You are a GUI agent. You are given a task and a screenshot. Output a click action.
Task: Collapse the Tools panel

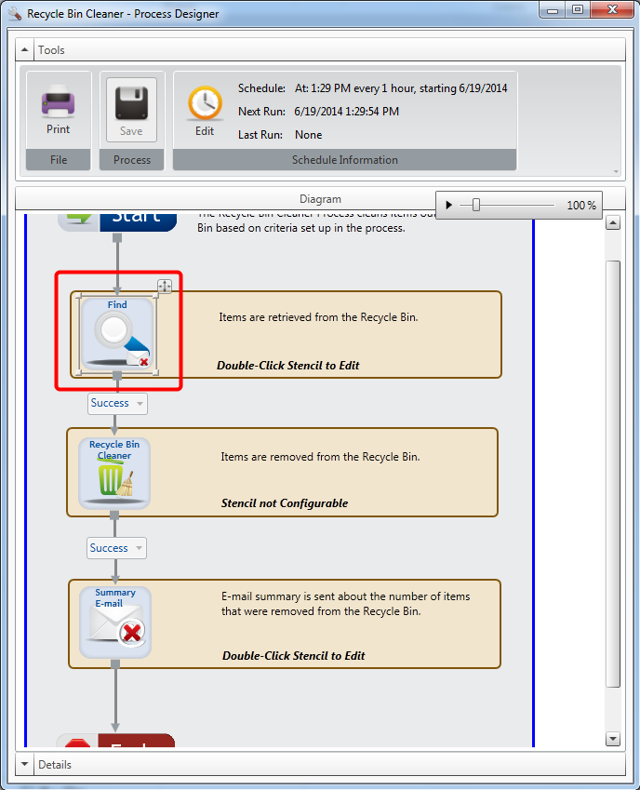25,50
